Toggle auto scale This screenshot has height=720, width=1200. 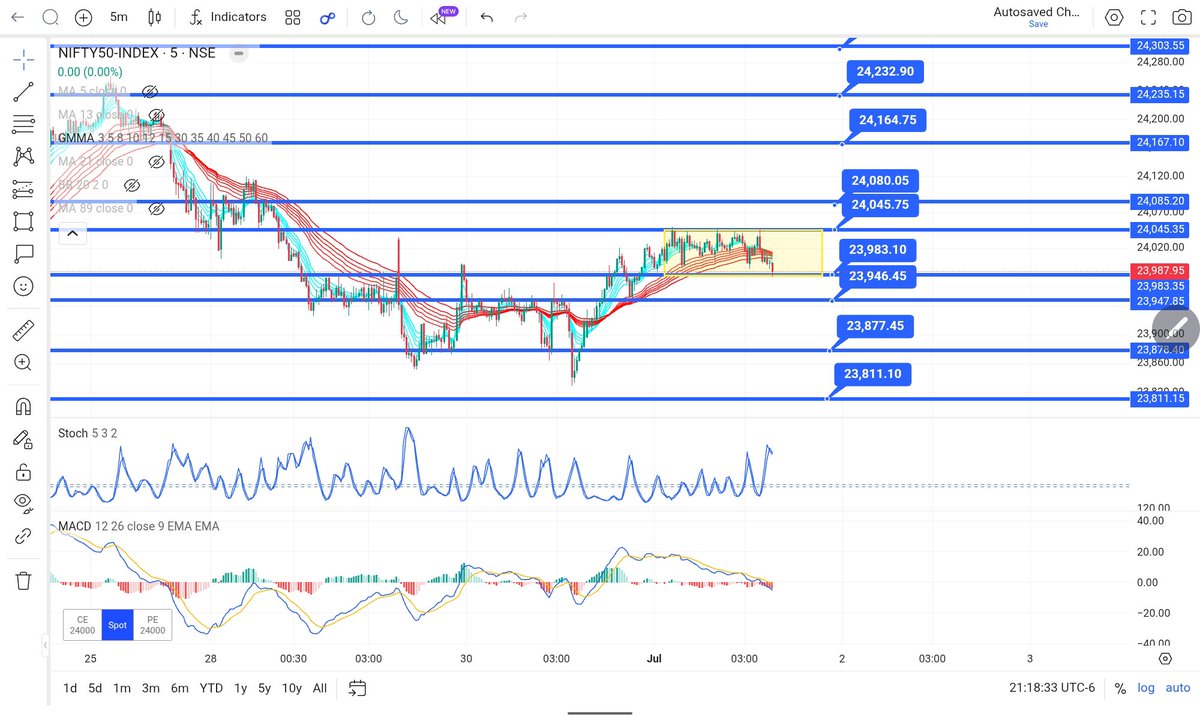[1177, 688]
